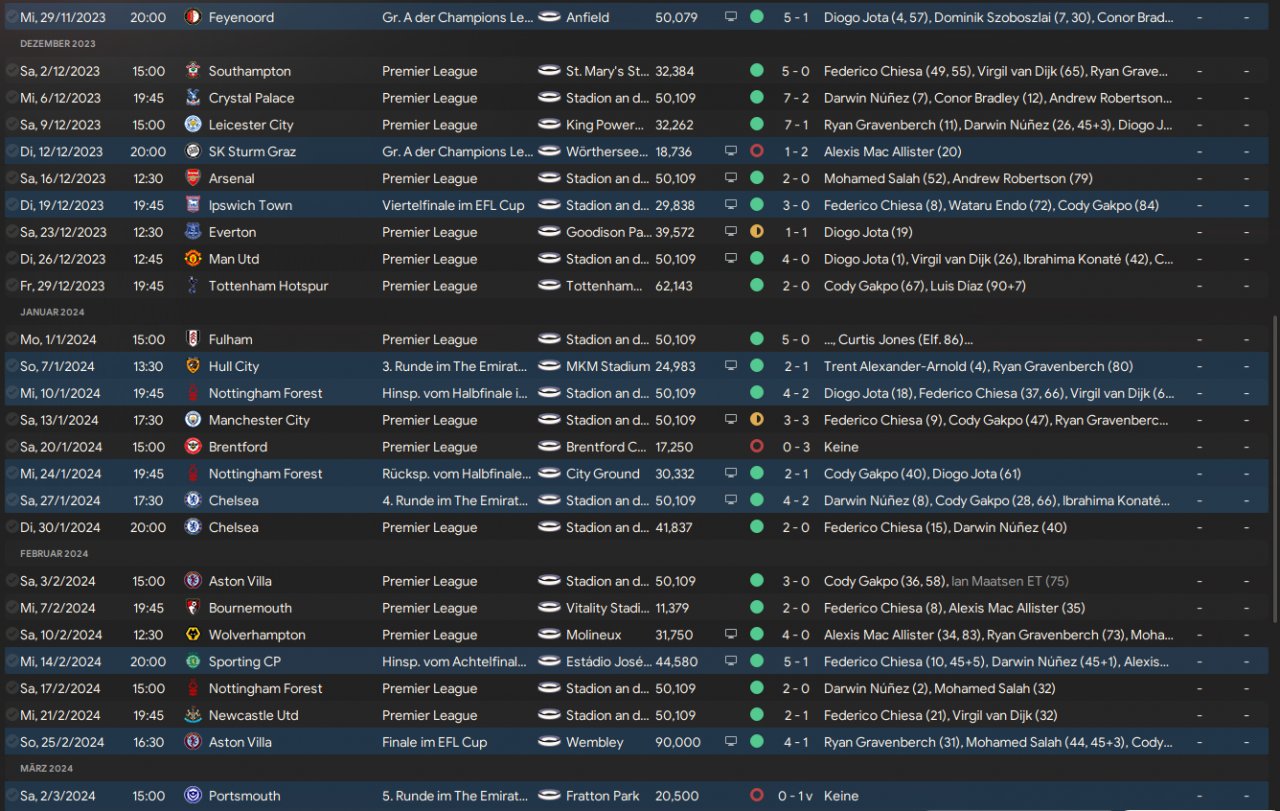
Task: Open the Sporting CP crest
Action: (x=193, y=661)
